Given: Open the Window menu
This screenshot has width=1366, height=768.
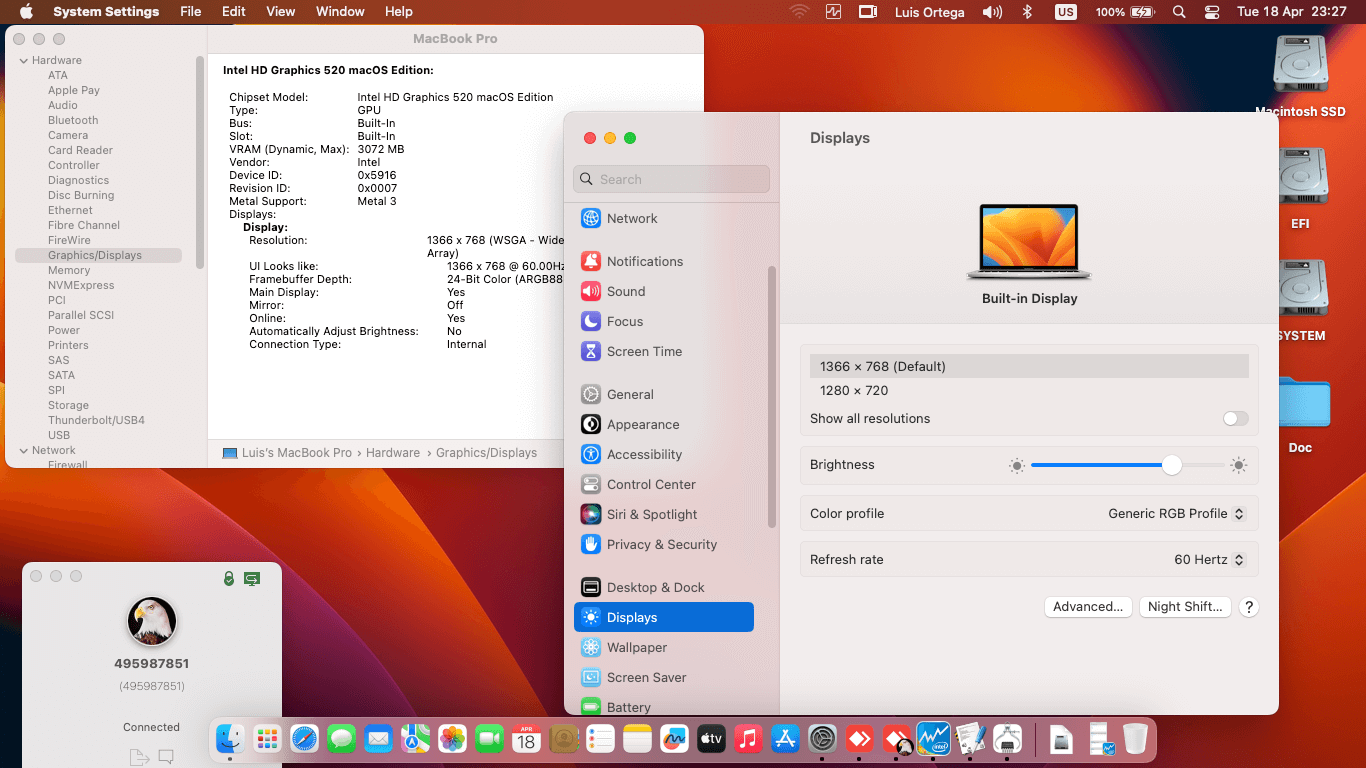Looking at the screenshot, I should point(340,12).
